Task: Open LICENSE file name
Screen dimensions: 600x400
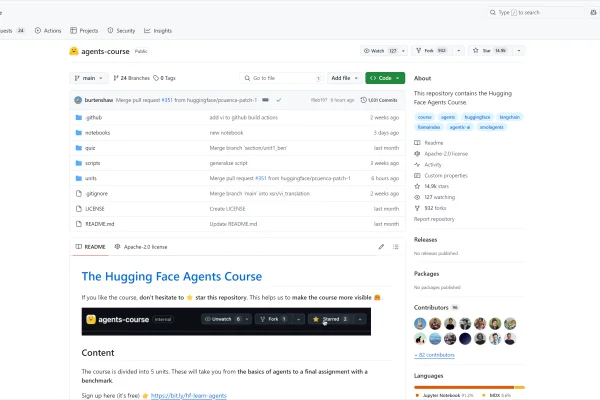Action: (95, 209)
